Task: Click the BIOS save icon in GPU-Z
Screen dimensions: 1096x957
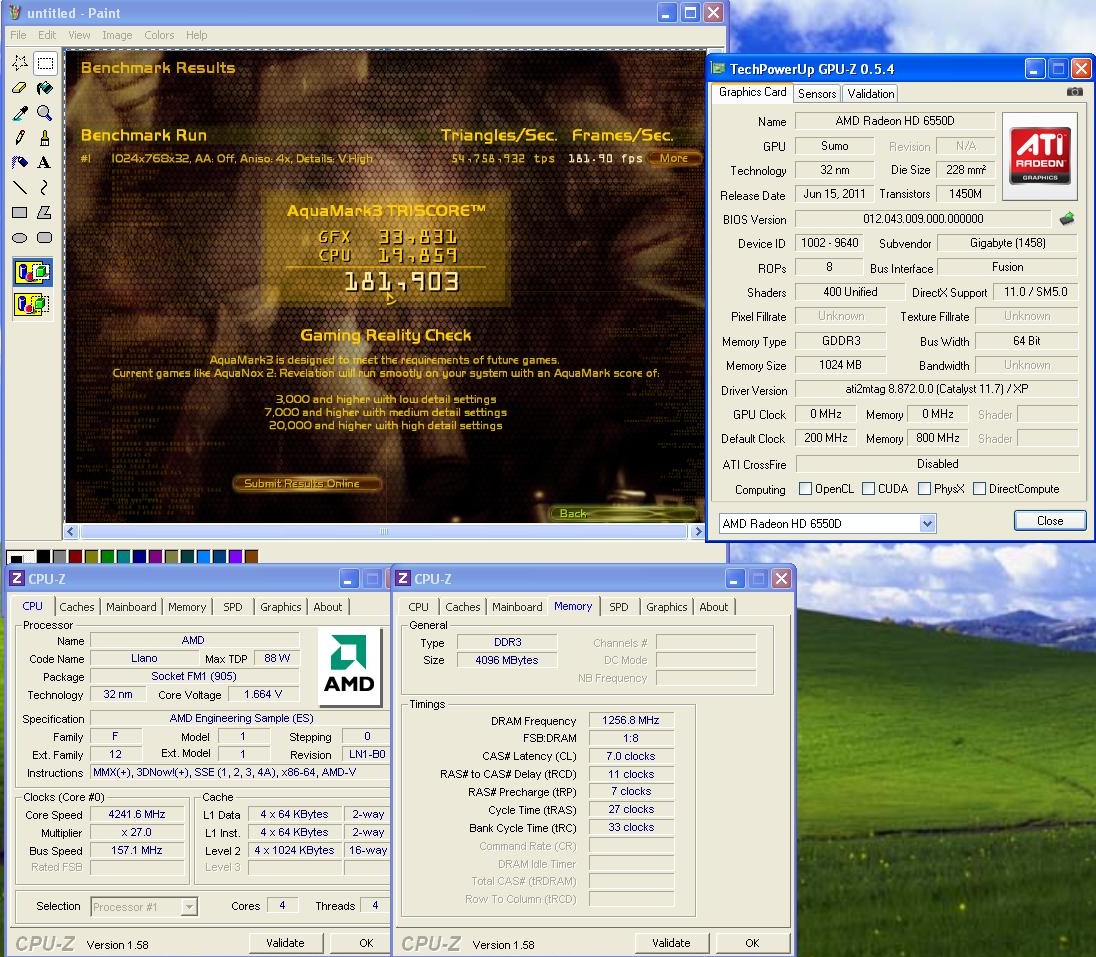Action: coord(1067,219)
